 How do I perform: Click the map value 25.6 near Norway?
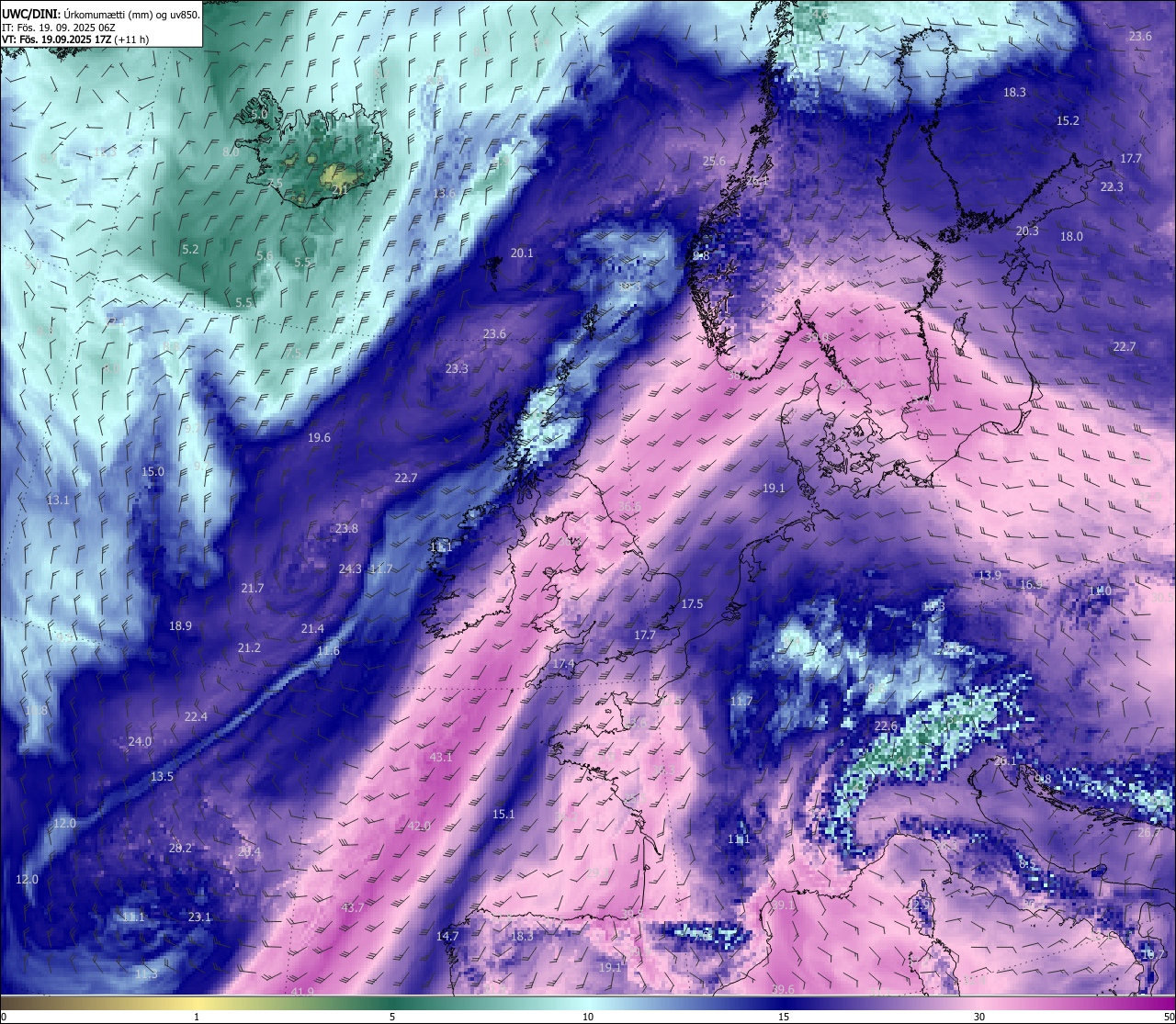(714, 162)
